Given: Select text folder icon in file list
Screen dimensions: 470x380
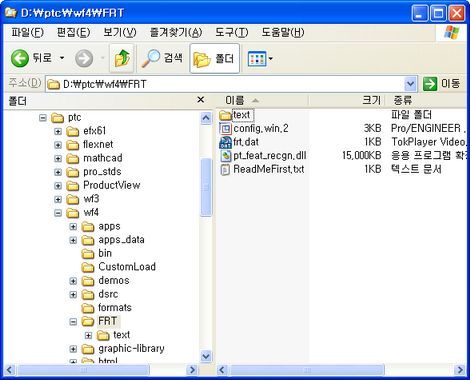Looking at the screenshot, I should [226, 115].
